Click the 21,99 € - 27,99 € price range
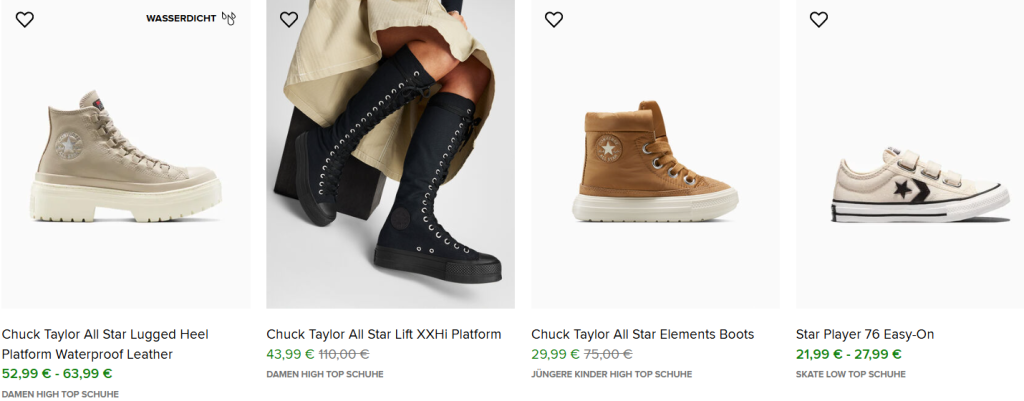The width and height of the screenshot is (1024, 401). tap(848, 354)
